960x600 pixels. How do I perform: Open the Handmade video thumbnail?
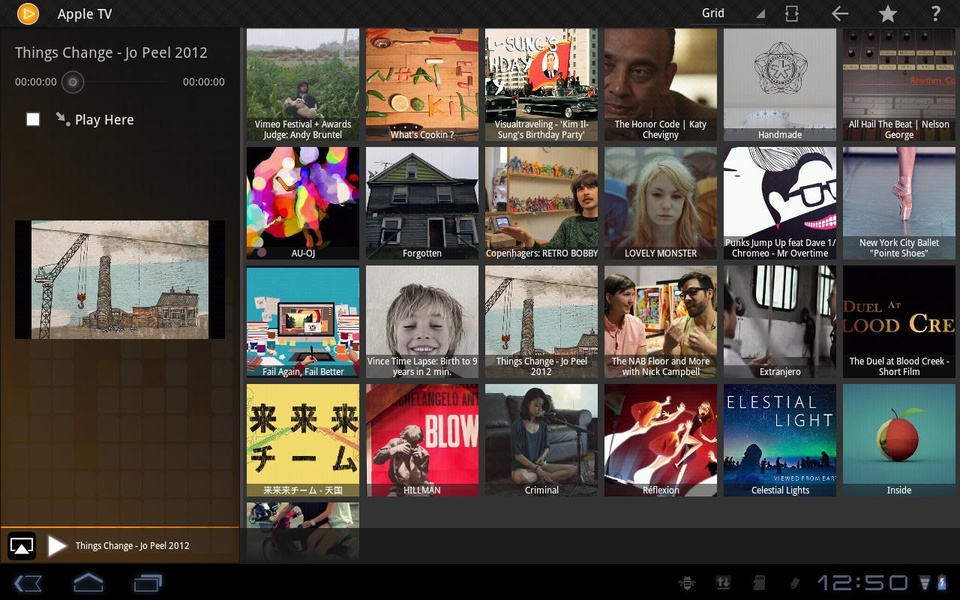[x=780, y=85]
